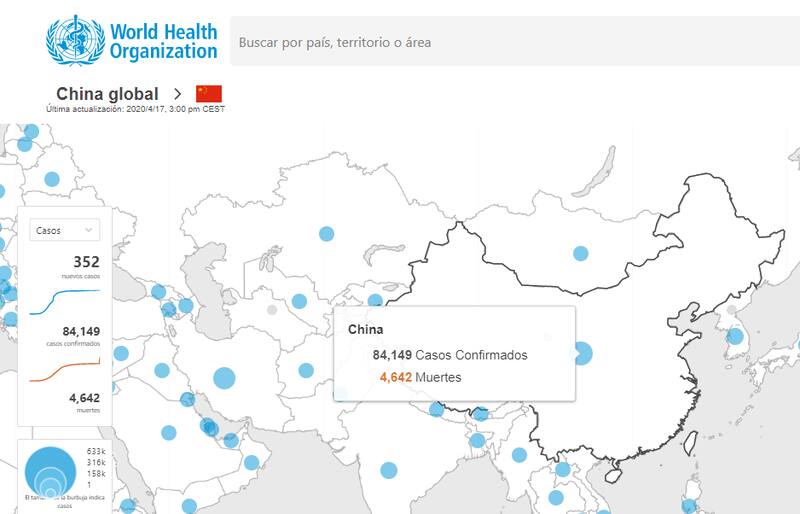Click the breadcrumb chevron arrow after China global
Screen dimensions: 800x514
177,94
